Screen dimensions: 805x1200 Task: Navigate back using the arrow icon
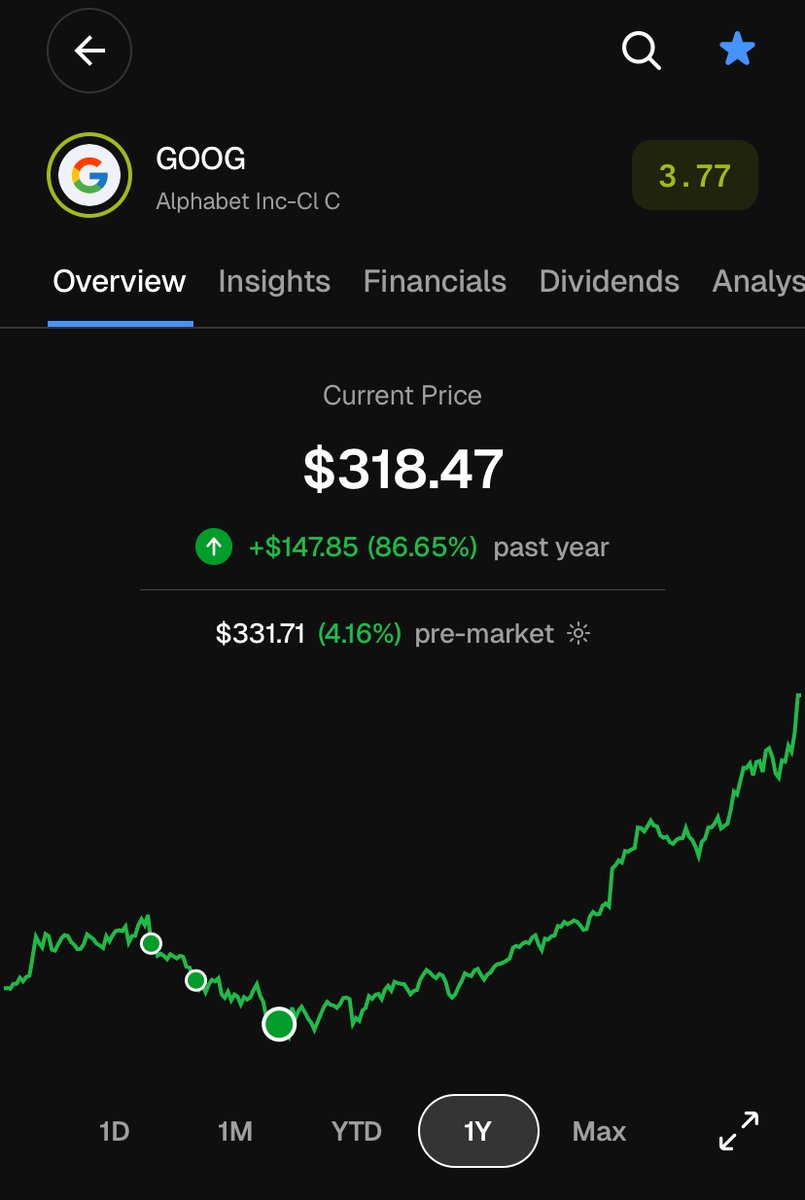pyautogui.click(x=89, y=51)
